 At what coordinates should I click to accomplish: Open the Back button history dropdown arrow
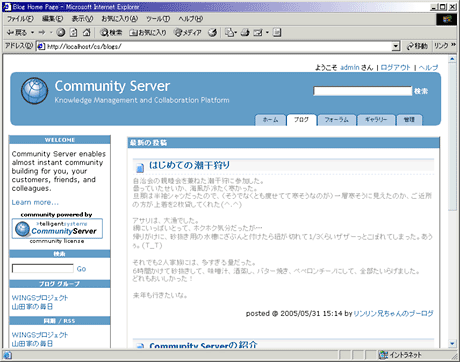click(33, 33)
